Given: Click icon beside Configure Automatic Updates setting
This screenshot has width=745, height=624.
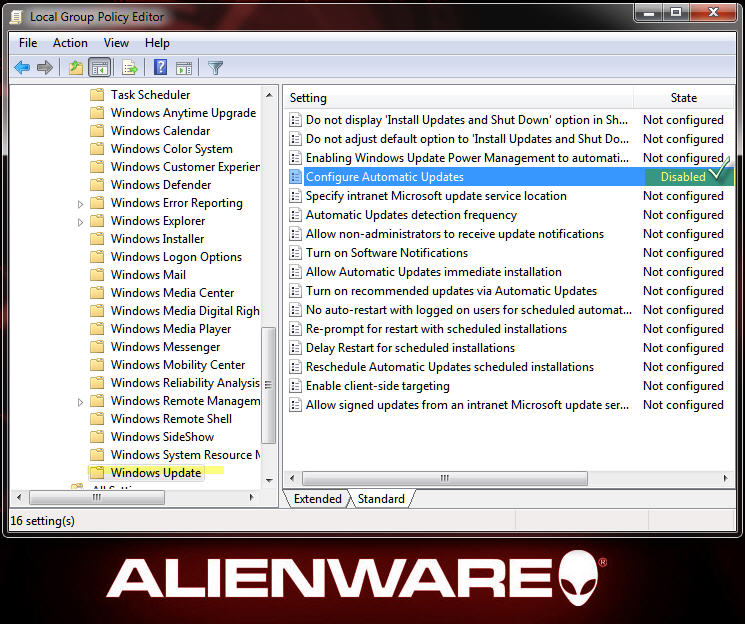Looking at the screenshot, I should [x=296, y=177].
